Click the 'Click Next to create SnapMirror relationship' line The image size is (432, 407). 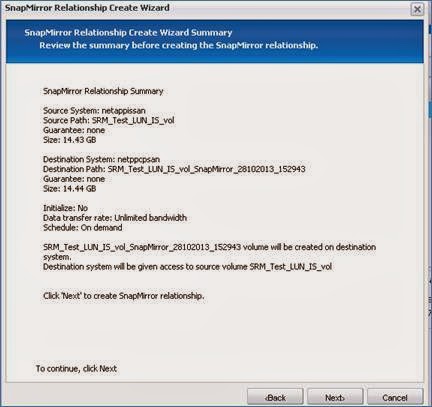(124, 296)
